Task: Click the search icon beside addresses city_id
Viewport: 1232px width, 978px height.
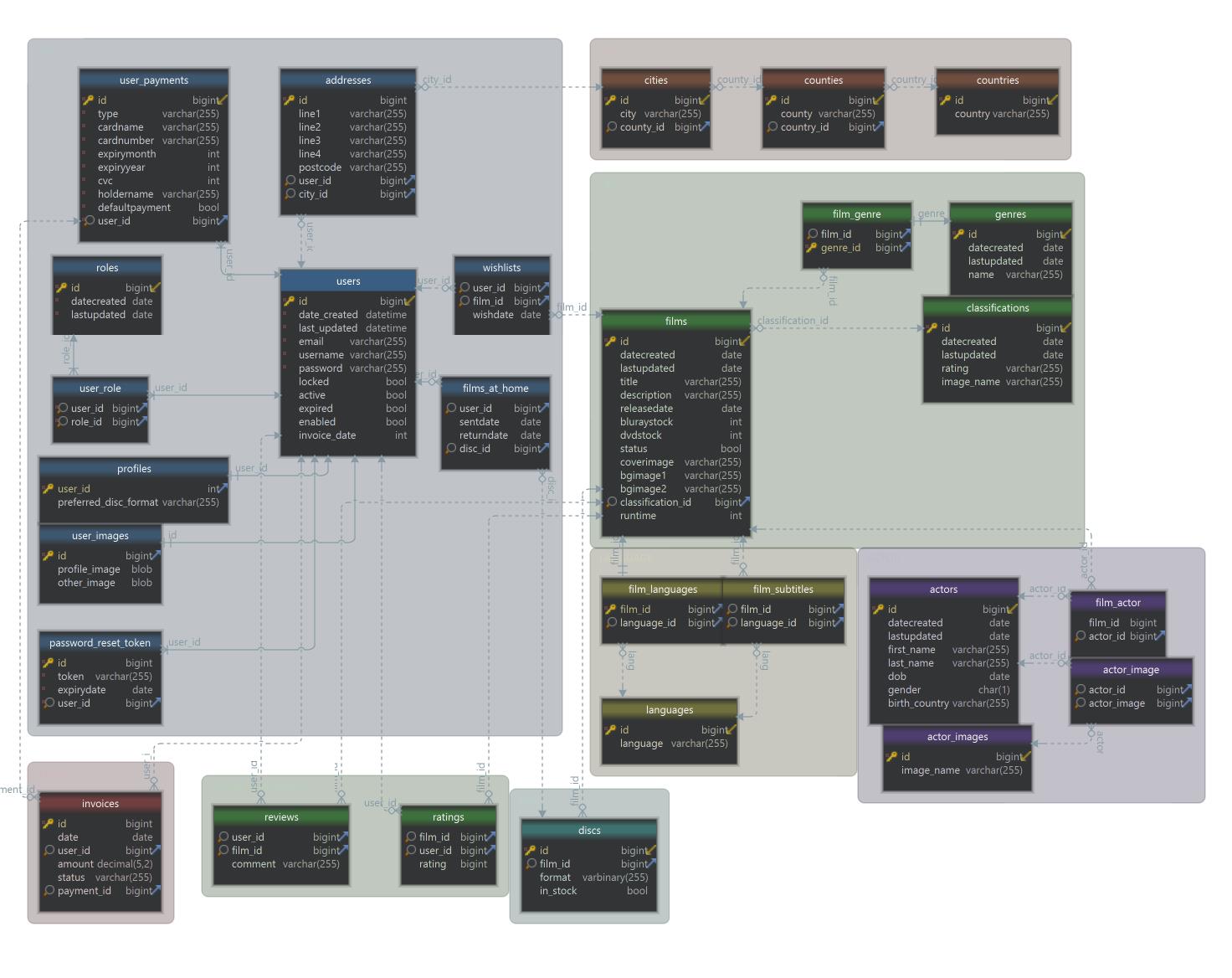Action: (x=290, y=194)
